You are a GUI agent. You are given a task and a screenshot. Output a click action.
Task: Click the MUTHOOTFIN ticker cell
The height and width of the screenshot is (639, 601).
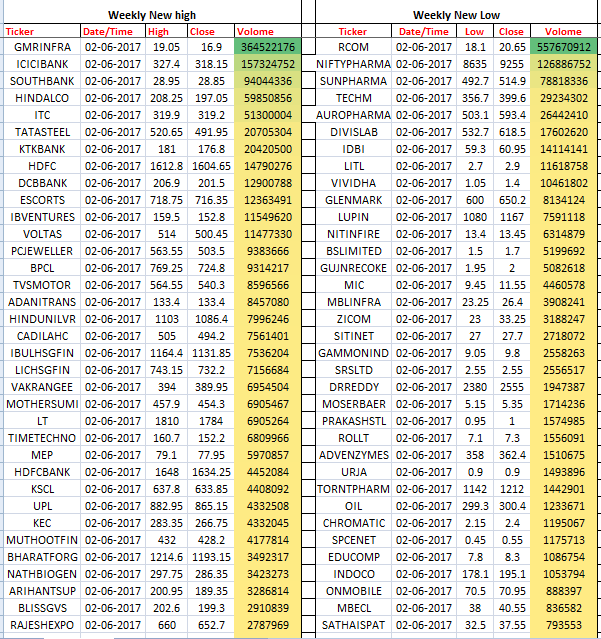(42, 540)
